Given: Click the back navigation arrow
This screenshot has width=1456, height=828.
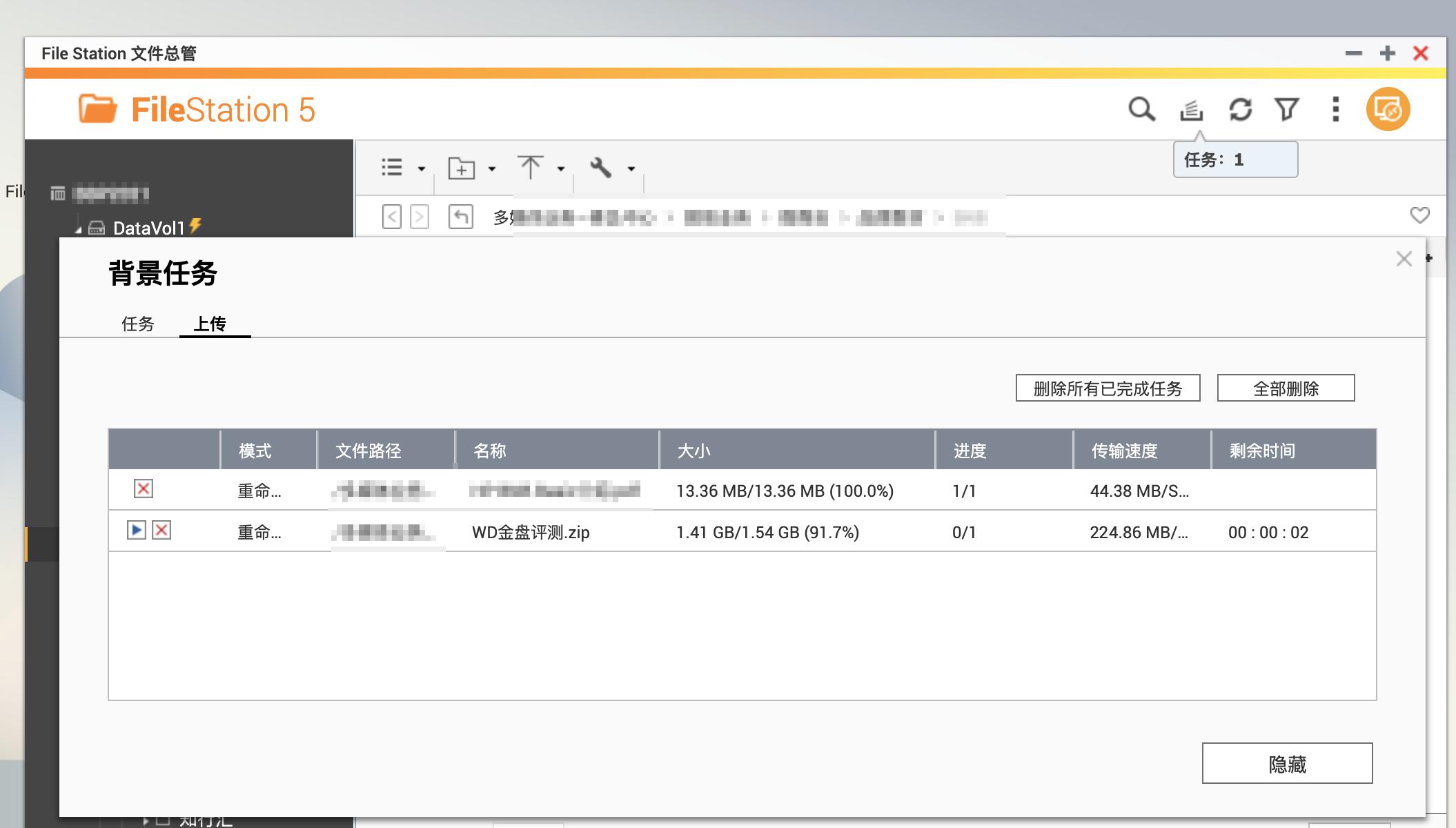Looking at the screenshot, I should (x=391, y=216).
